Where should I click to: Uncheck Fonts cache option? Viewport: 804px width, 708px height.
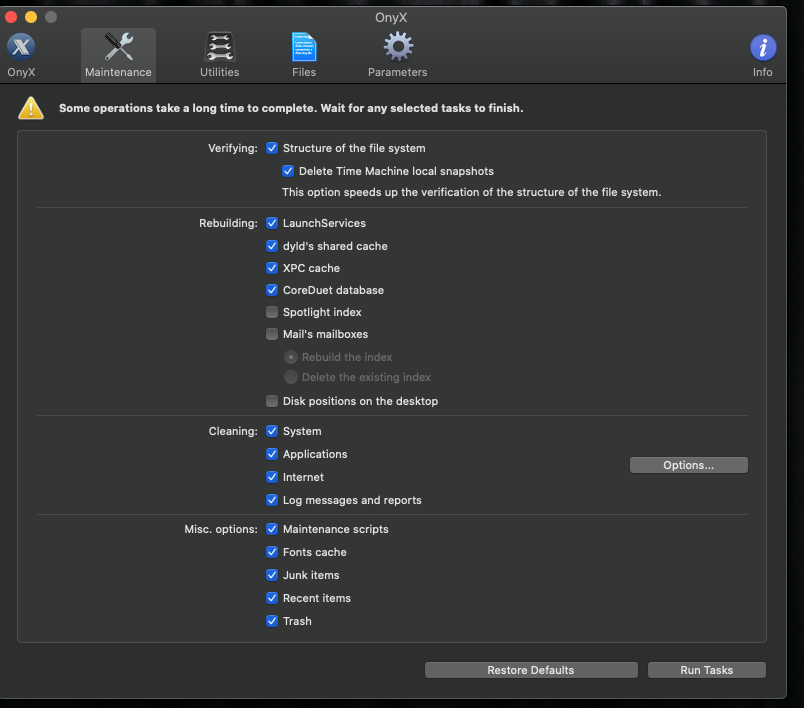point(272,552)
